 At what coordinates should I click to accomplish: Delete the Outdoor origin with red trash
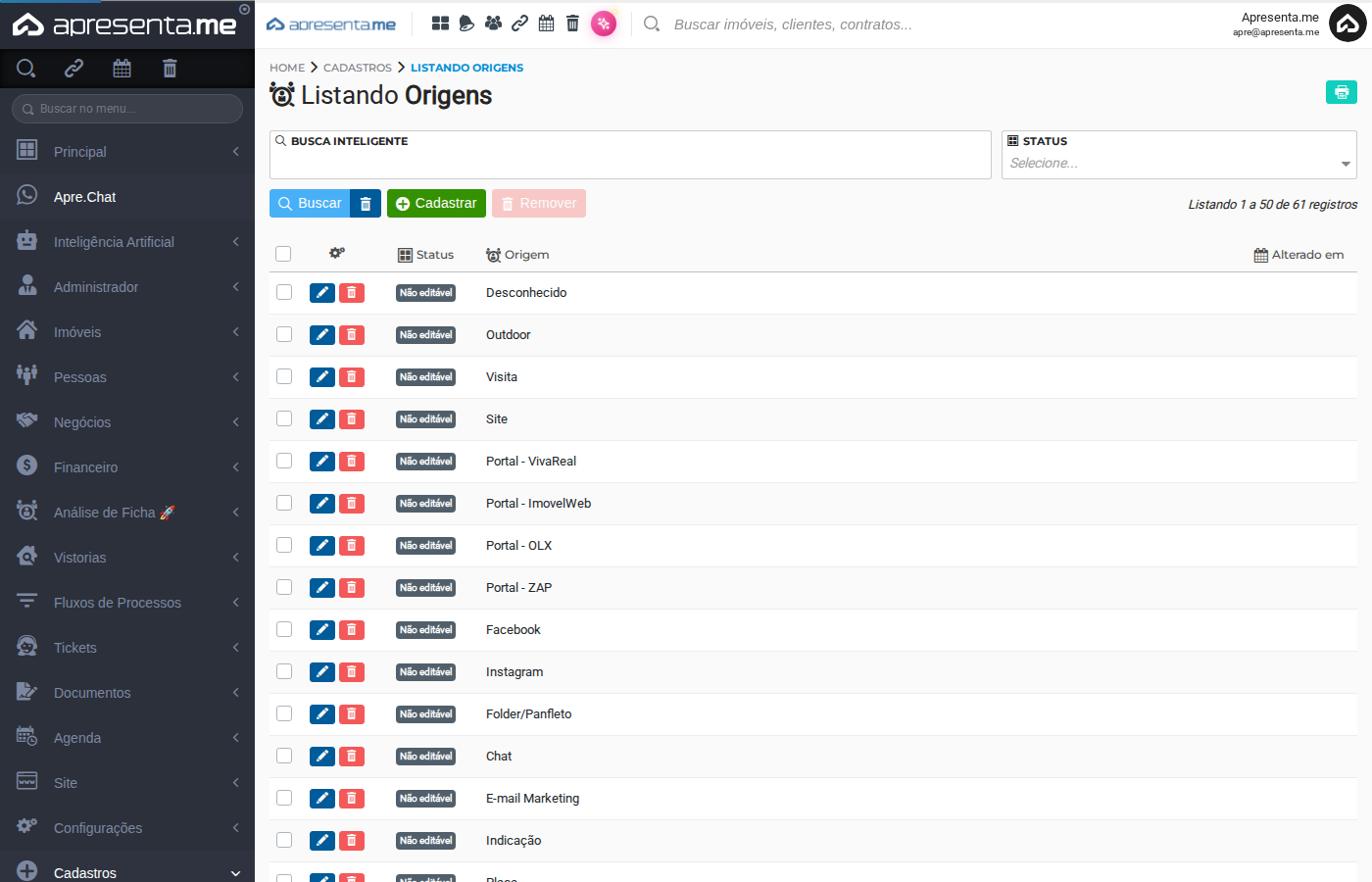[352, 335]
